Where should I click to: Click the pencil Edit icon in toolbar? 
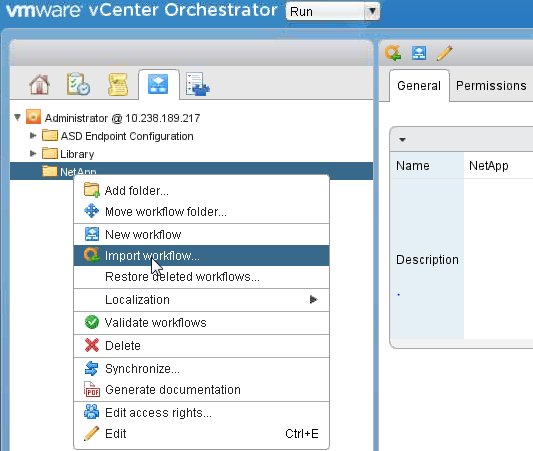click(445, 53)
